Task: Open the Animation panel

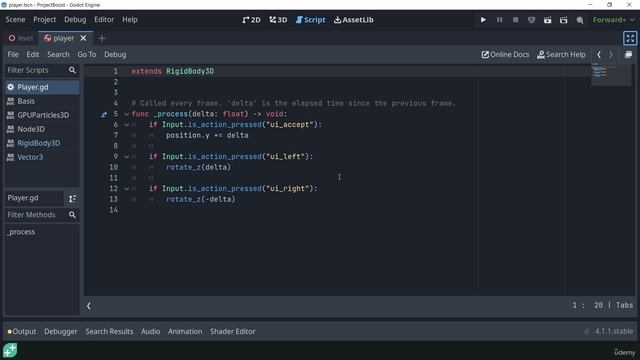Action: point(185,331)
